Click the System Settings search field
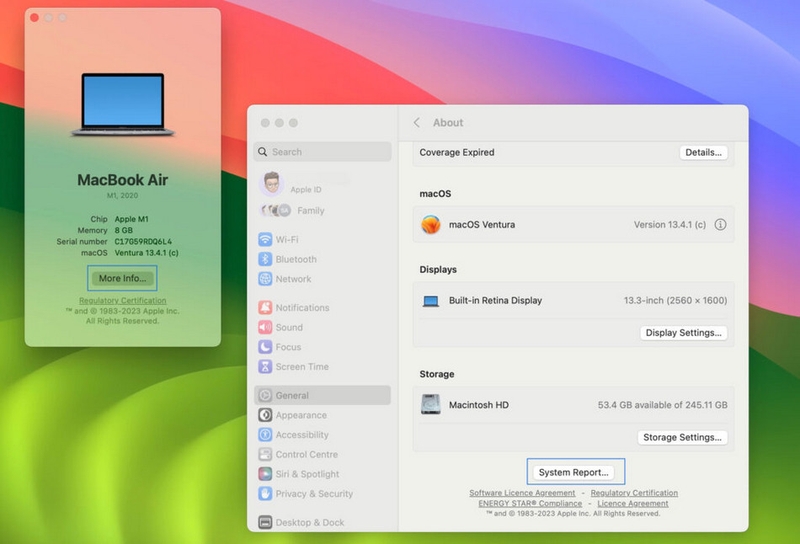Screen dimensions: 800x544 322,152
